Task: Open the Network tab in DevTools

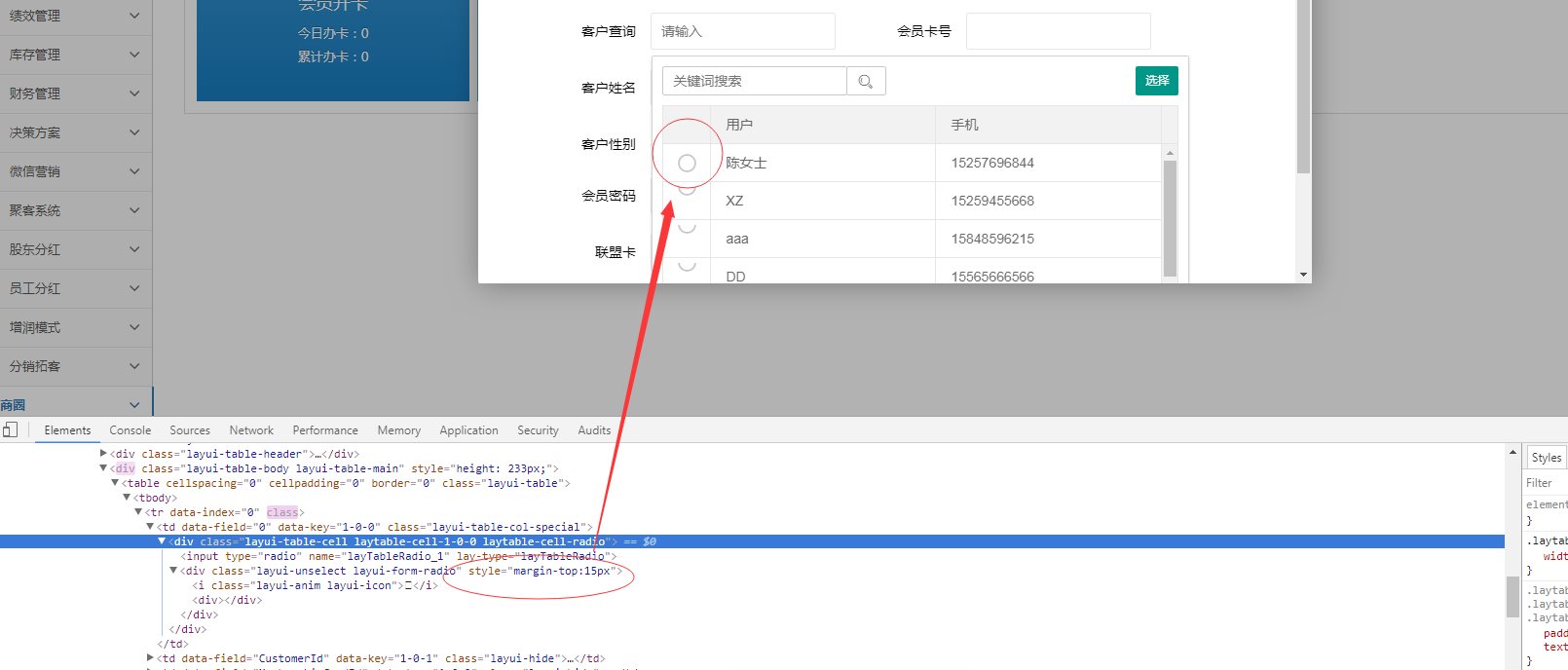Action: (251, 430)
